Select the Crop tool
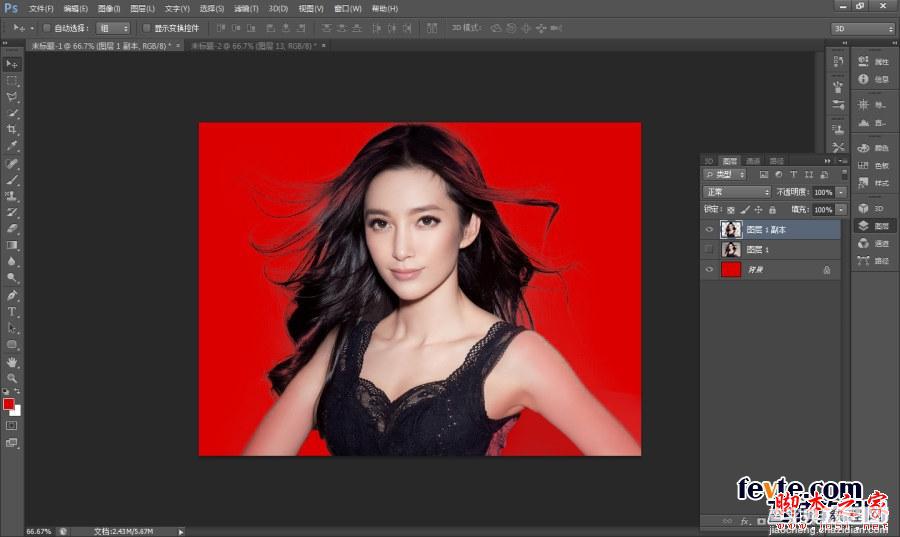 coord(11,129)
